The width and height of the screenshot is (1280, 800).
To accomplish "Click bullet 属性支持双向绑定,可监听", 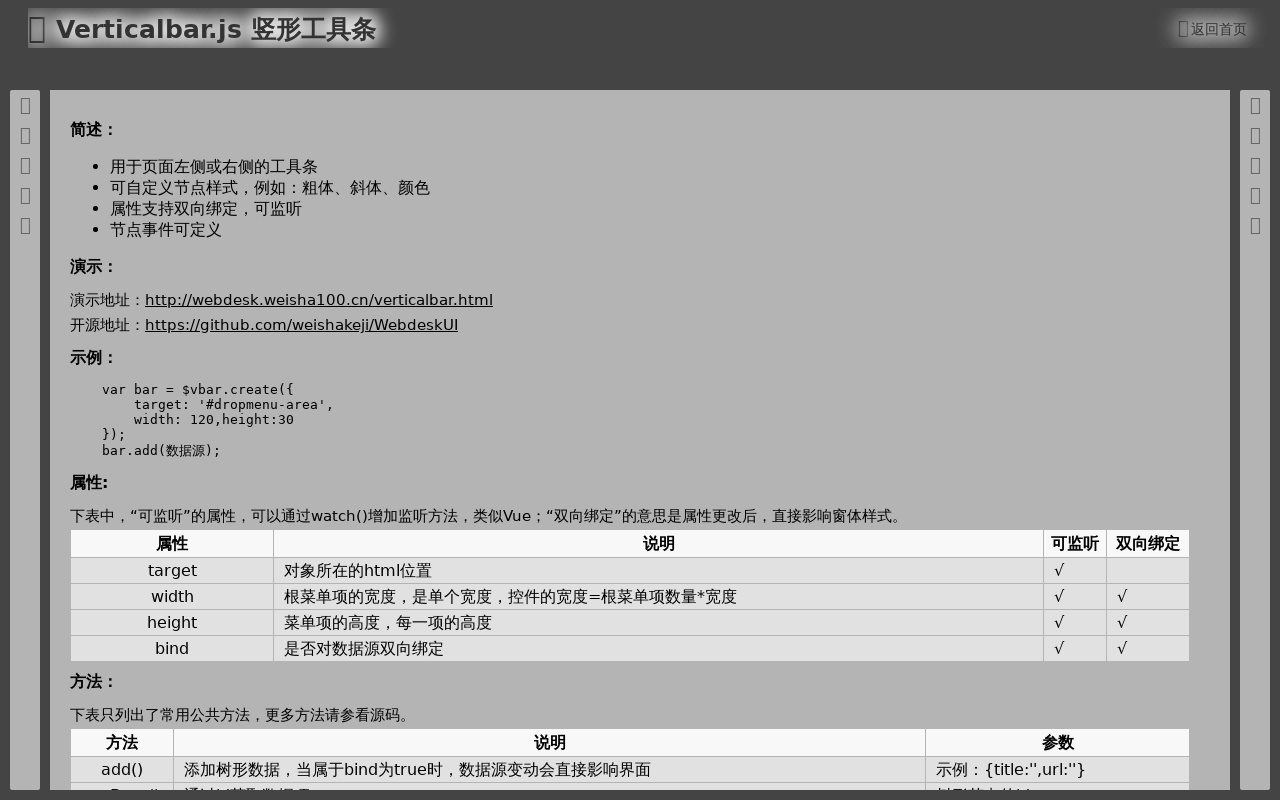I will [206, 209].
